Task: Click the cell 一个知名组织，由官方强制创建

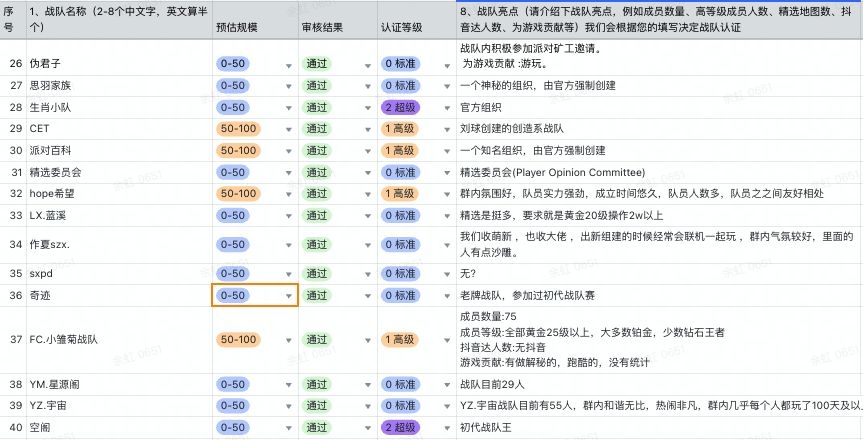Action: point(659,150)
